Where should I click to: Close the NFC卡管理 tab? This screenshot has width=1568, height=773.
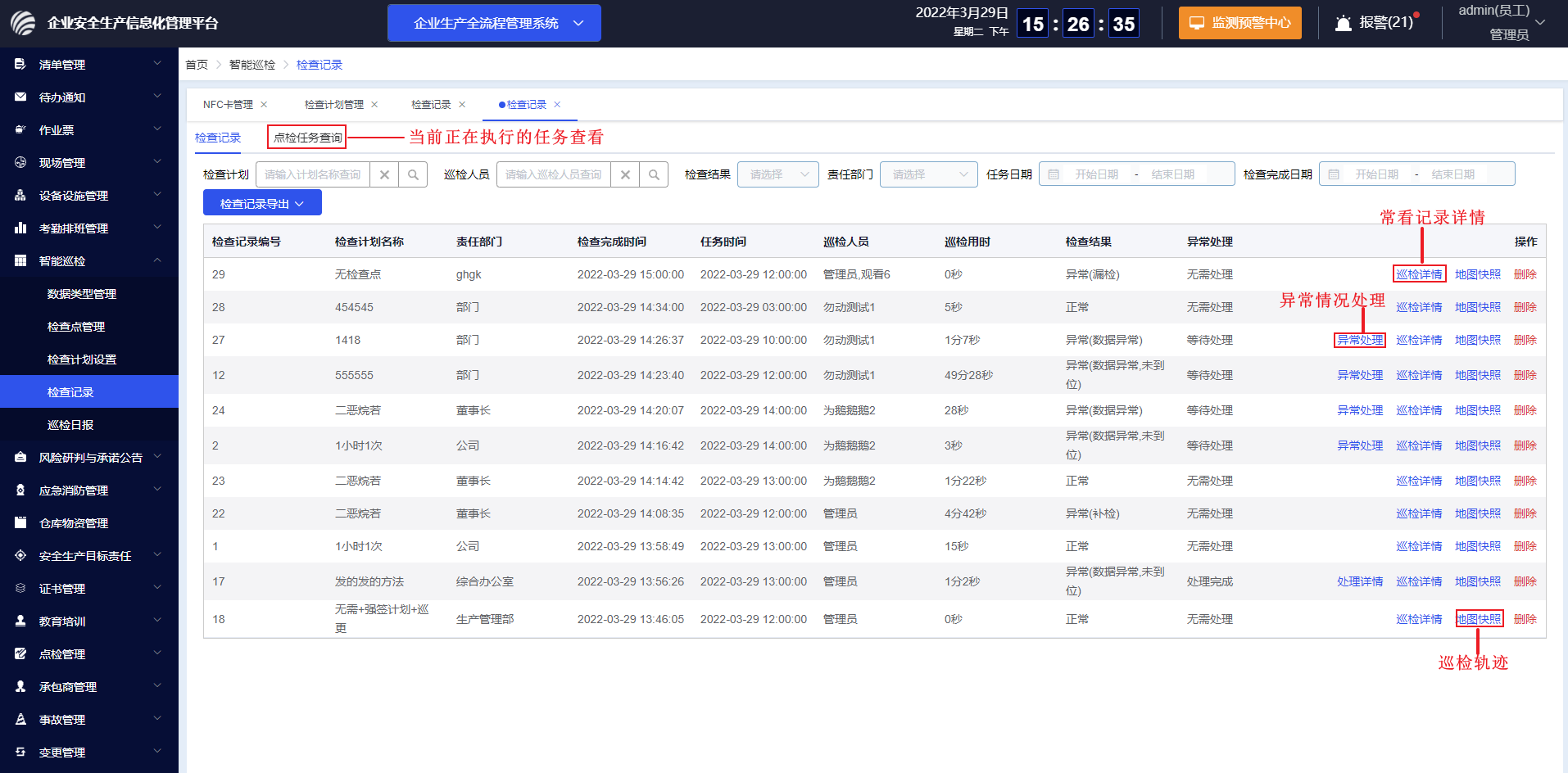click(264, 104)
